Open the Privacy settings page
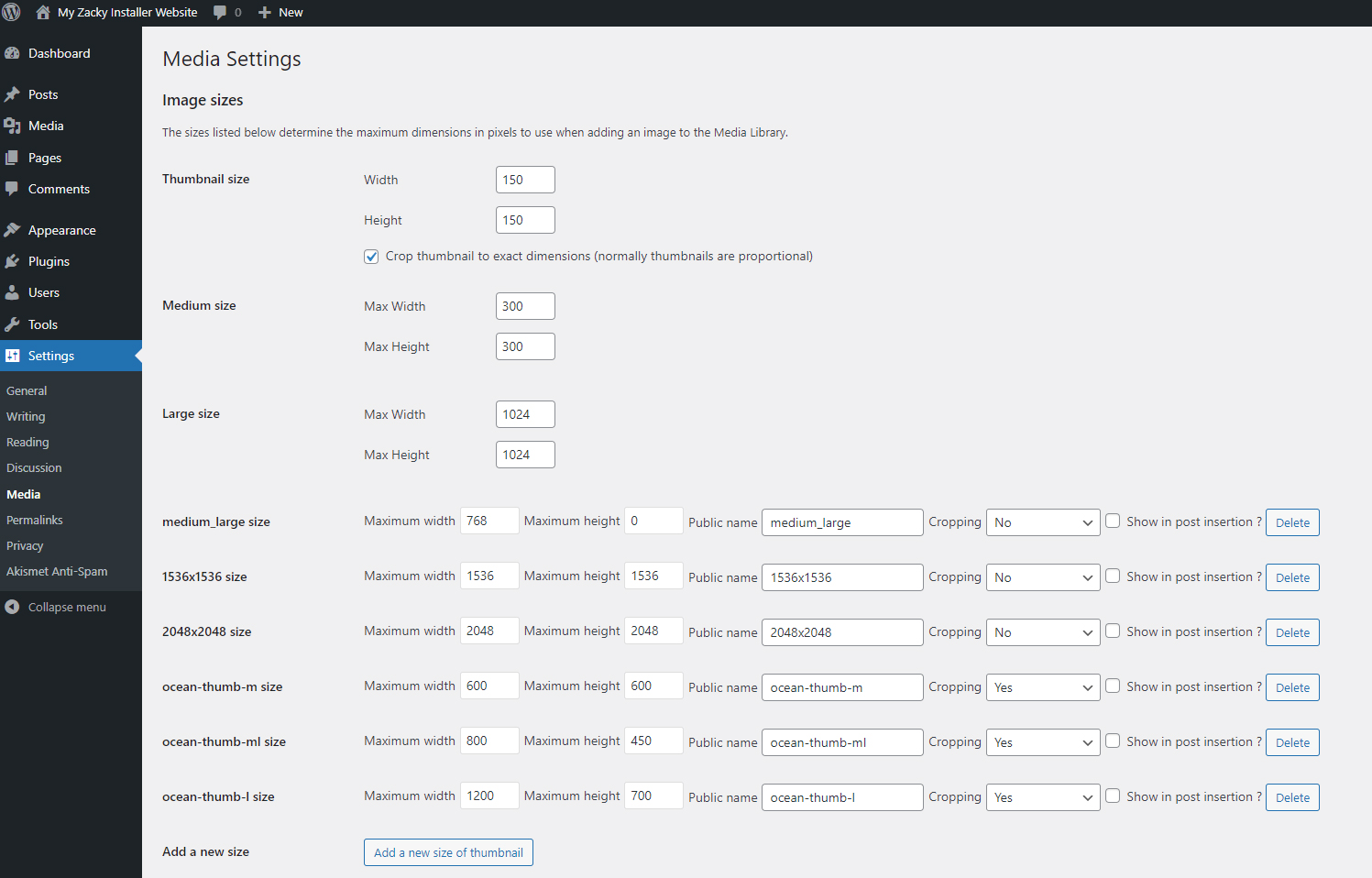 coord(25,545)
